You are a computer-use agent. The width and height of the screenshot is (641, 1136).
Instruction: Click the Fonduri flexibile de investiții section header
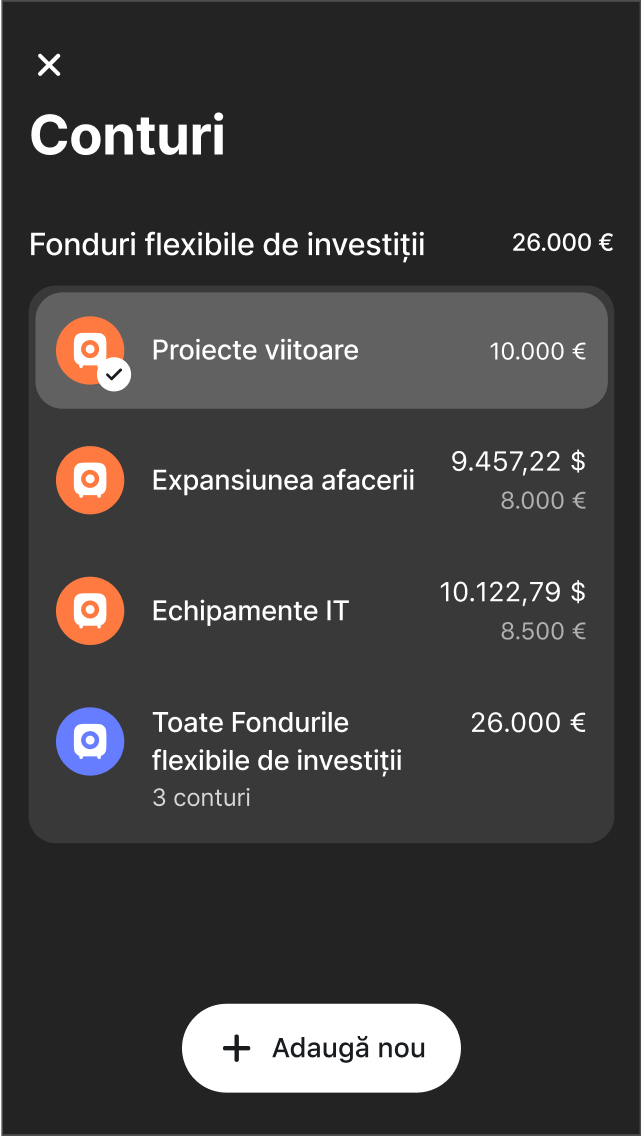[x=227, y=245]
